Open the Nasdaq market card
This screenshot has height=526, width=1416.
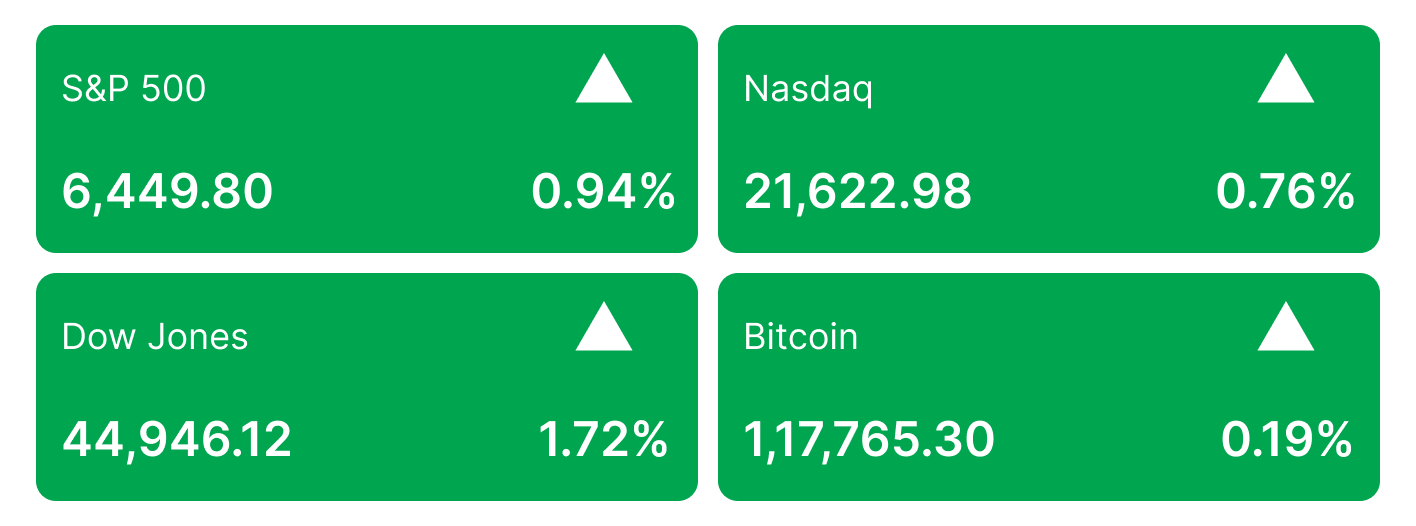click(1049, 139)
